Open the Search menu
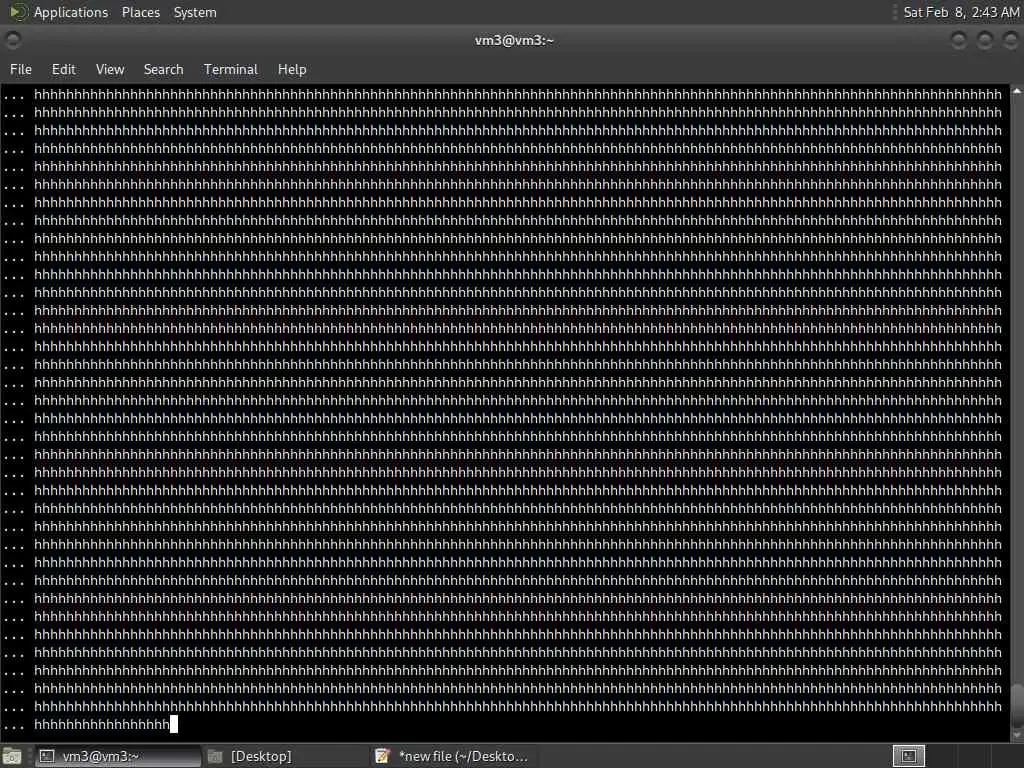Image resolution: width=1024 pixels, height=768 pixels. pos(163,69)
